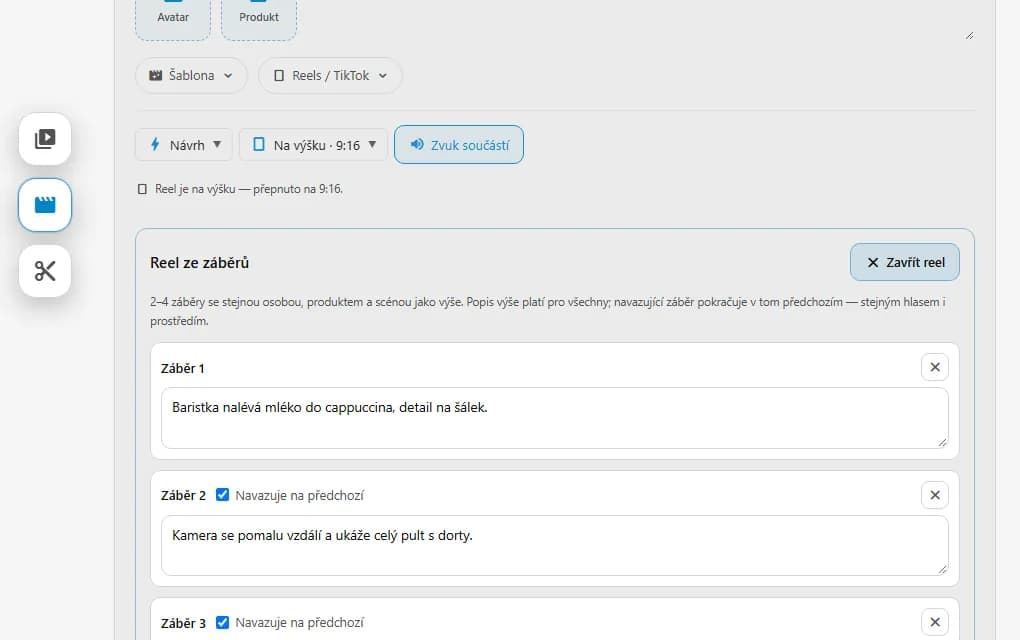The width and height of the screenshot is (1020, 640).
Task: Click the "Reel ze záběrů" heading
Action: [x=200, y=263]
